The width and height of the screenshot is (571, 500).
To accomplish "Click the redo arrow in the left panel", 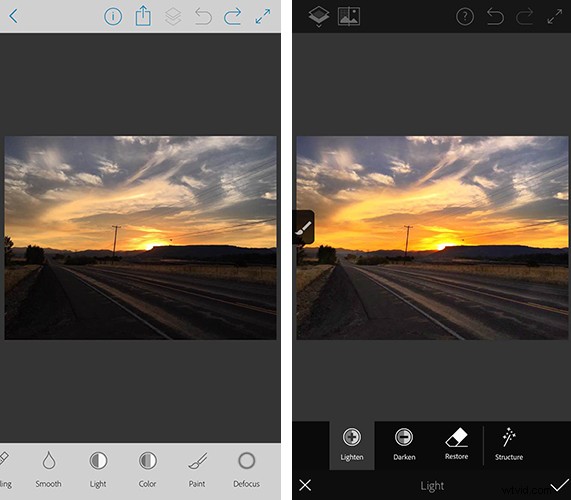I will pos(233,17).
